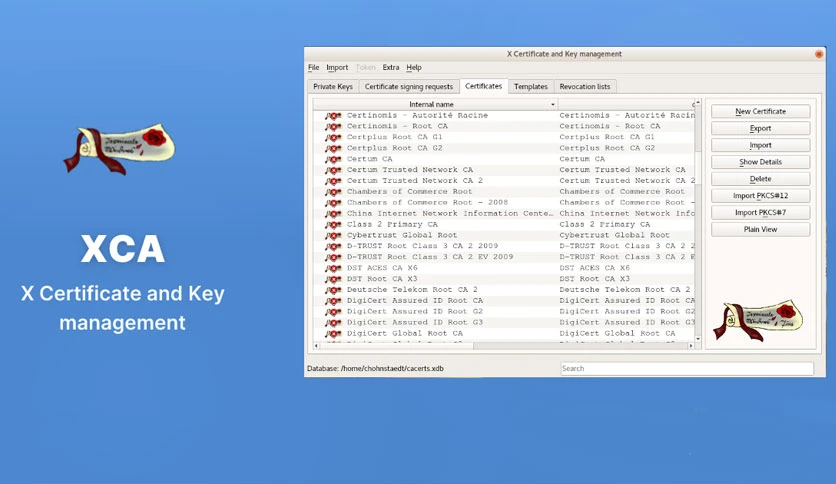Image resolution: width=836 pixels, height=484 pixels.
Task: Select 'Class 2 Primary CA' in second column
Action: 605,224
